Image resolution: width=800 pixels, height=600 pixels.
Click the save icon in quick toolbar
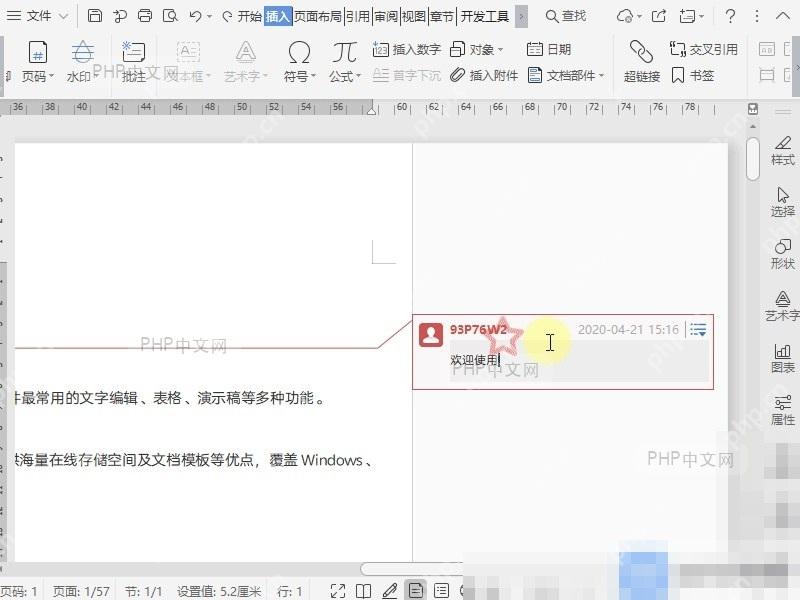(x=94, y=16)
